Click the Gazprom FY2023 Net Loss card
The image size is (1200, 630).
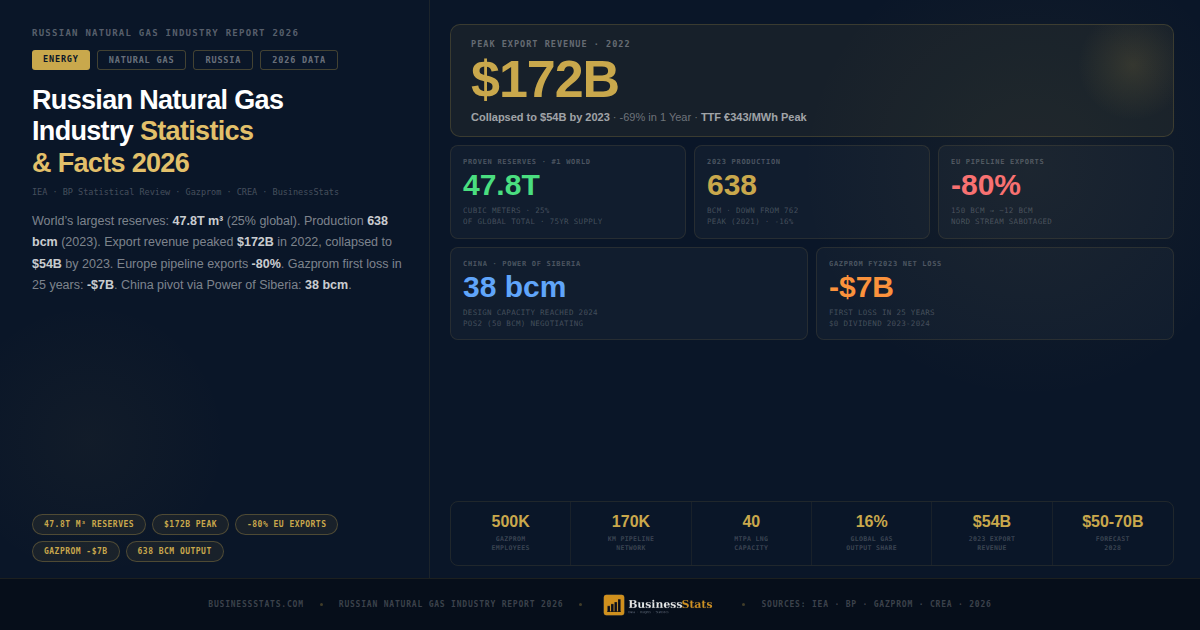tap(995, 293)
